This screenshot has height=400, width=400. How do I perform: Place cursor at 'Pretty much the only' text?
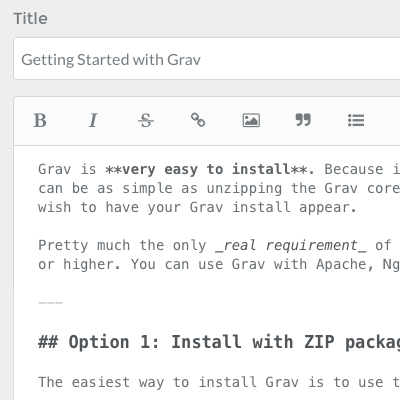pyautogui.click(x=122, y=245)
